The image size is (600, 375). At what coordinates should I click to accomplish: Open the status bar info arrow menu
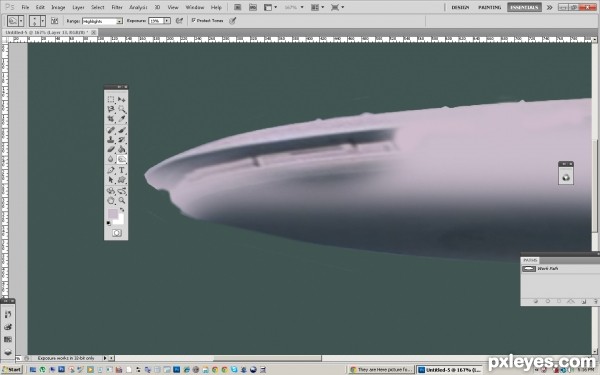[x=104, y=358]
